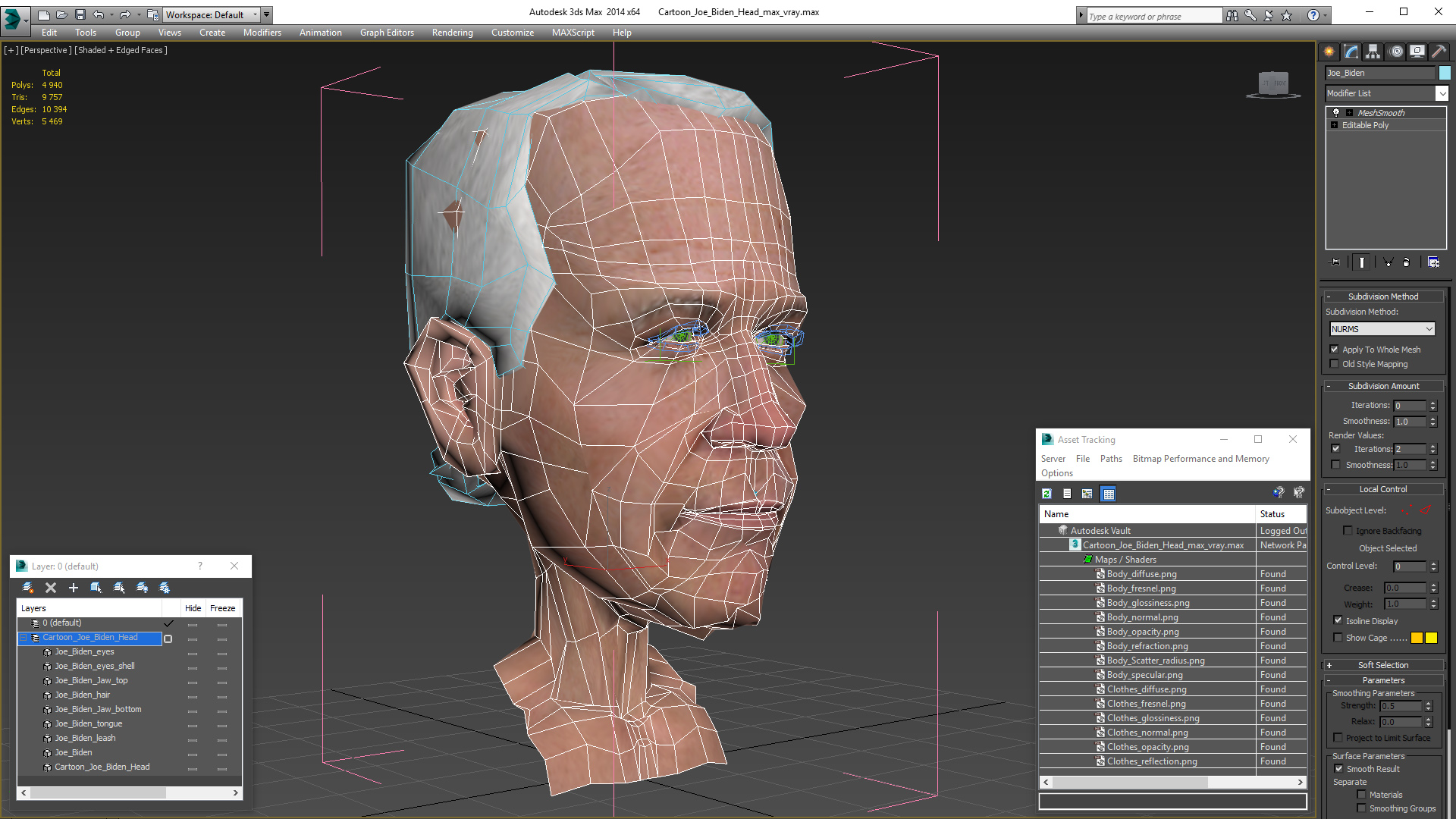Open the Modify command panel tab
Image resolution: width=1456 pixels, height=819 pixels.
[x=1351, y=52]
